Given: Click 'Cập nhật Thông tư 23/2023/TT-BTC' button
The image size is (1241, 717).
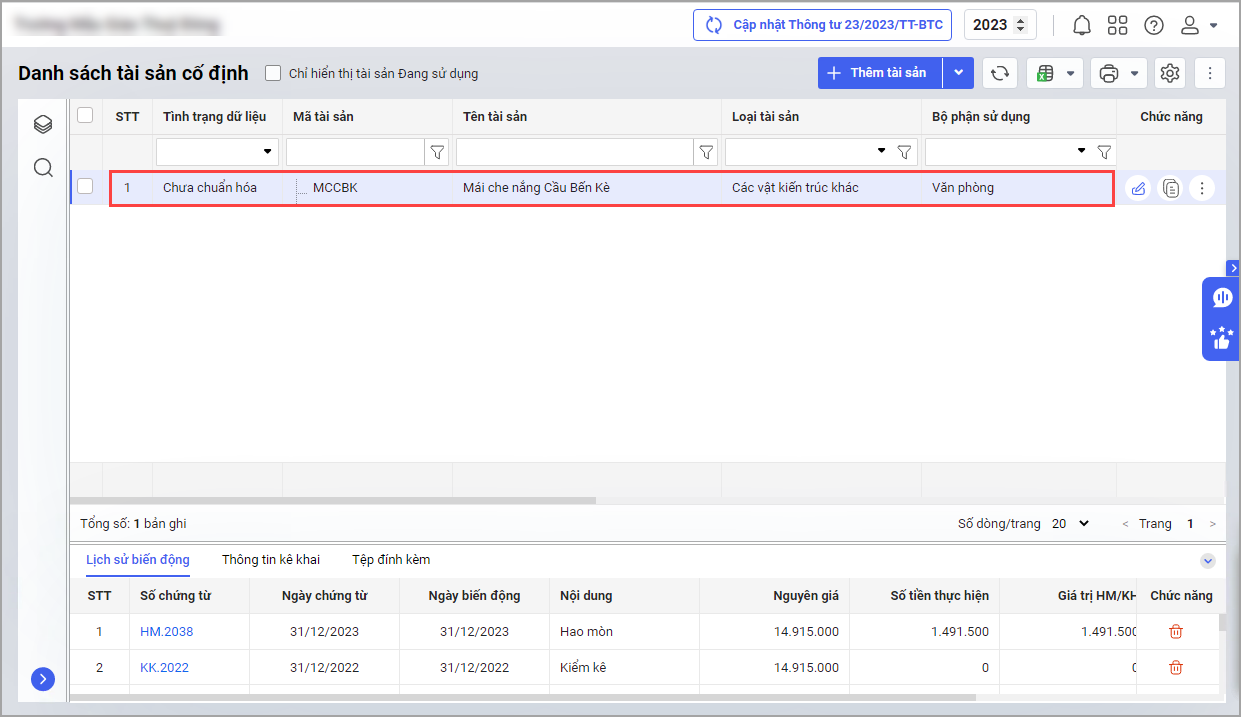Looking at the screenshot, I should coord(823,25).
